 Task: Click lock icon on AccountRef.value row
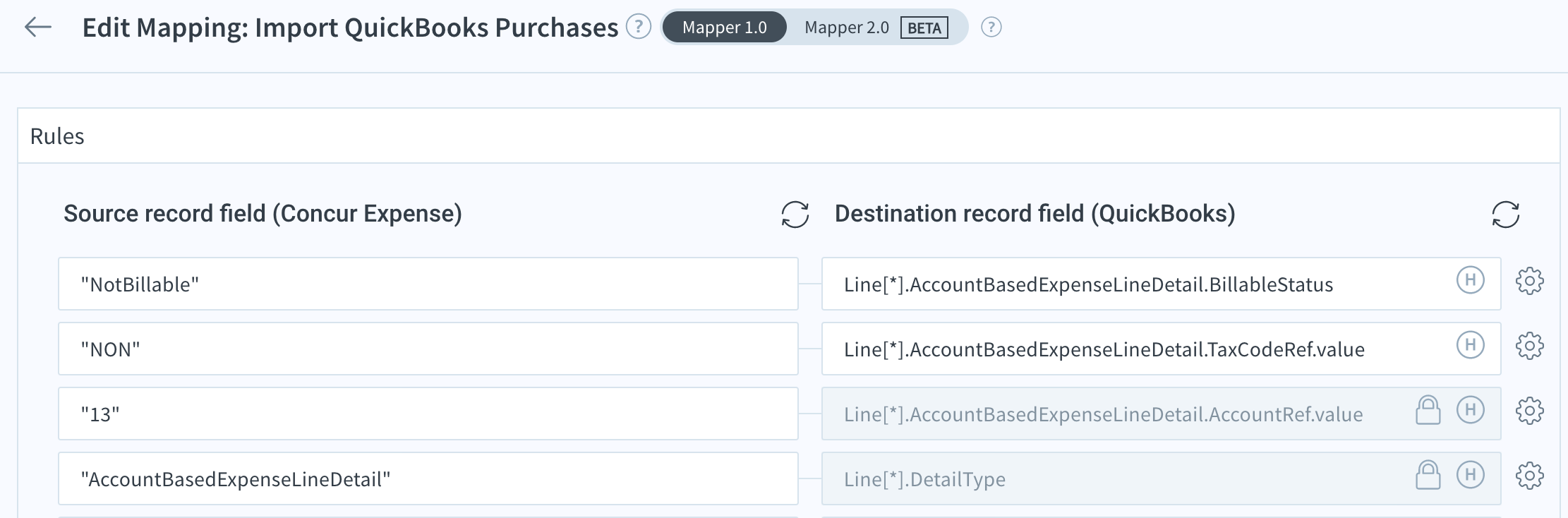[1428, 410]
